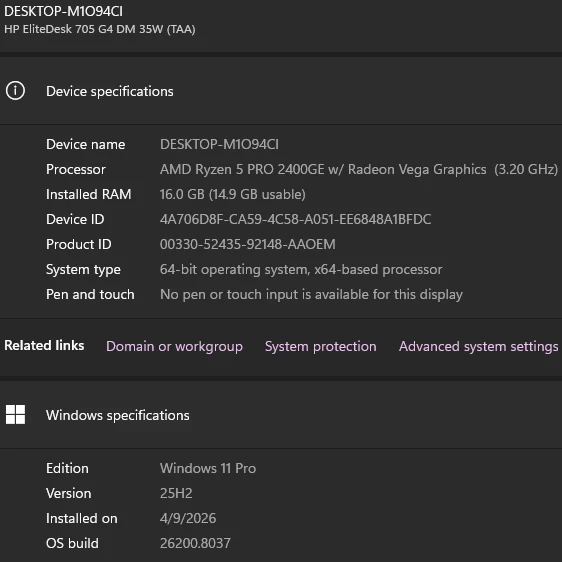This screenshot has width=562, height=562.
Task: Select the AMD Ryzen 5 PRO processor text
Action: click(359, 170)
